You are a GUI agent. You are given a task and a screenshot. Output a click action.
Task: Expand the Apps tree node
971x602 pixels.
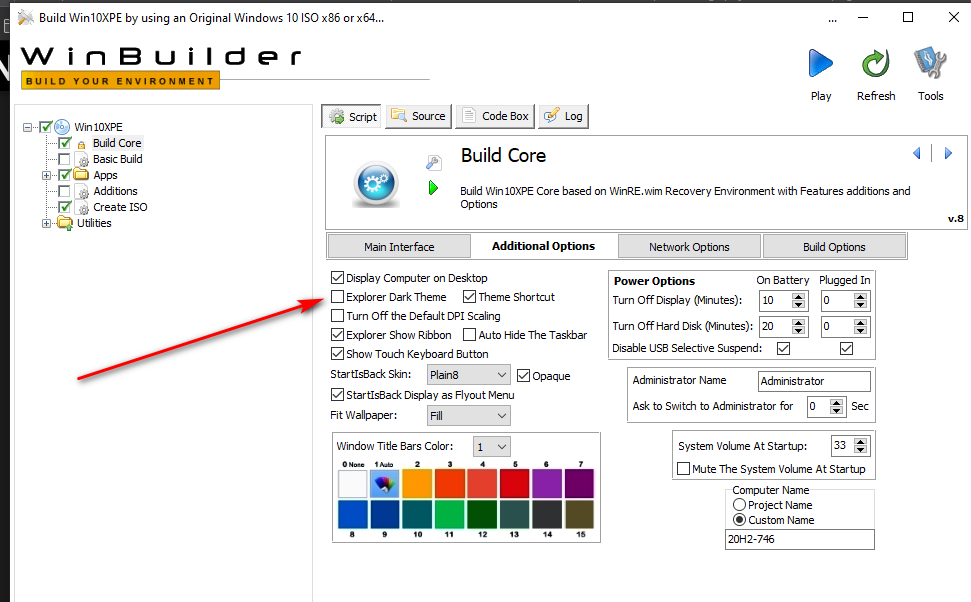click(x=46, y=175)
